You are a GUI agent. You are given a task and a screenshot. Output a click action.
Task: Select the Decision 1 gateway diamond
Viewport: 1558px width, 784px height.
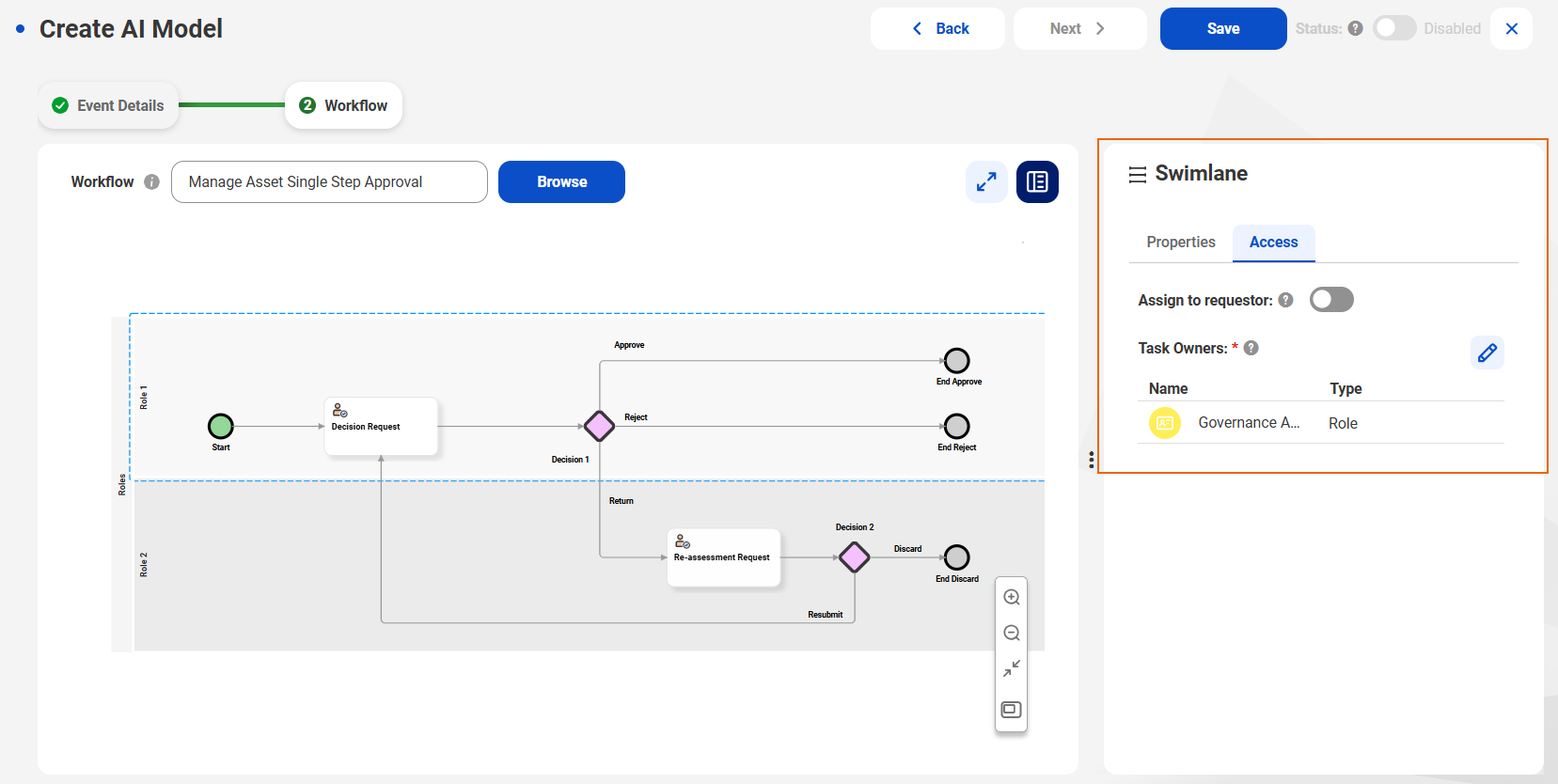coord(599,426)
